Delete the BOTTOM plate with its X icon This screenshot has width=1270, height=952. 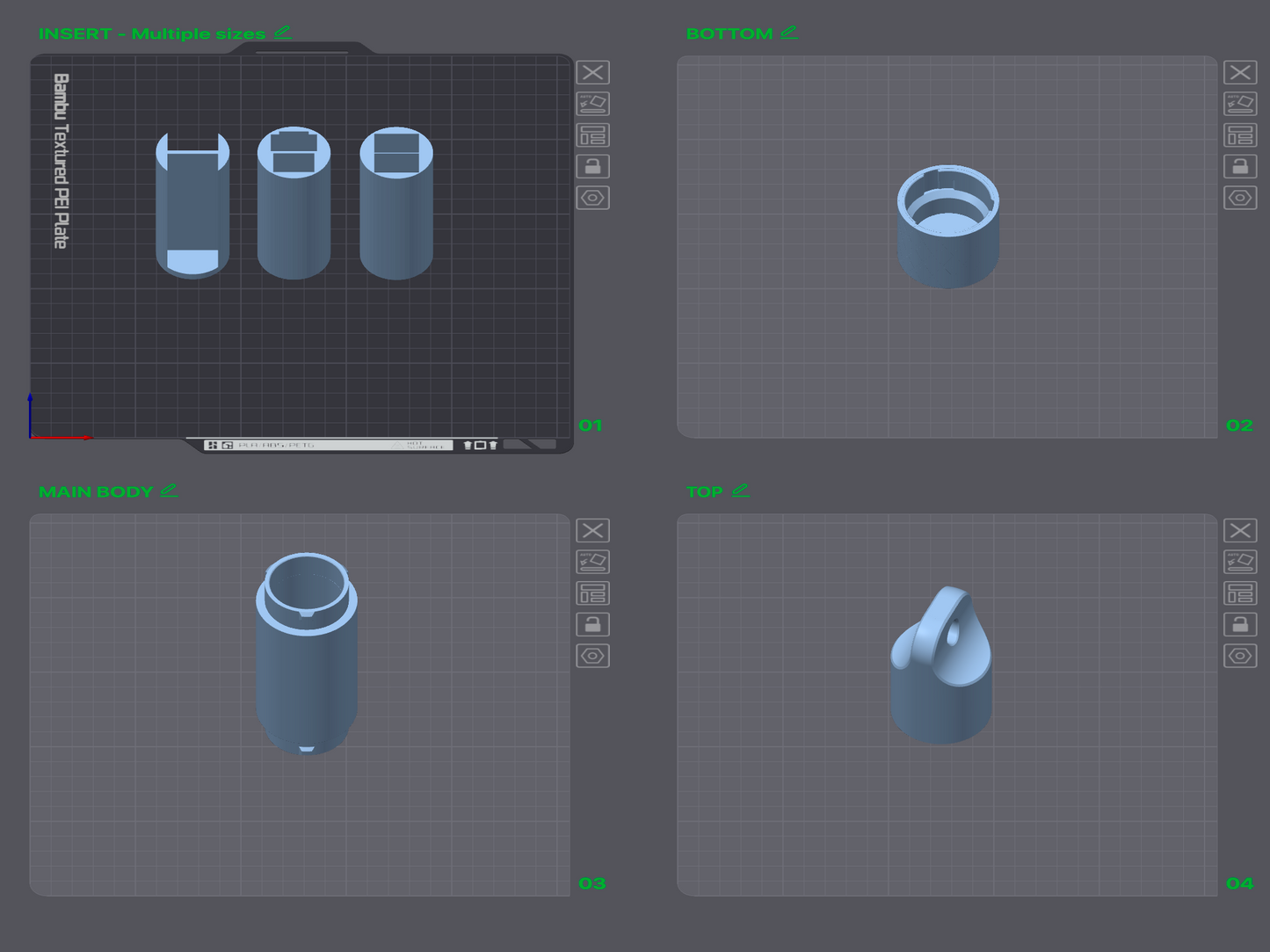point(1240,72)
